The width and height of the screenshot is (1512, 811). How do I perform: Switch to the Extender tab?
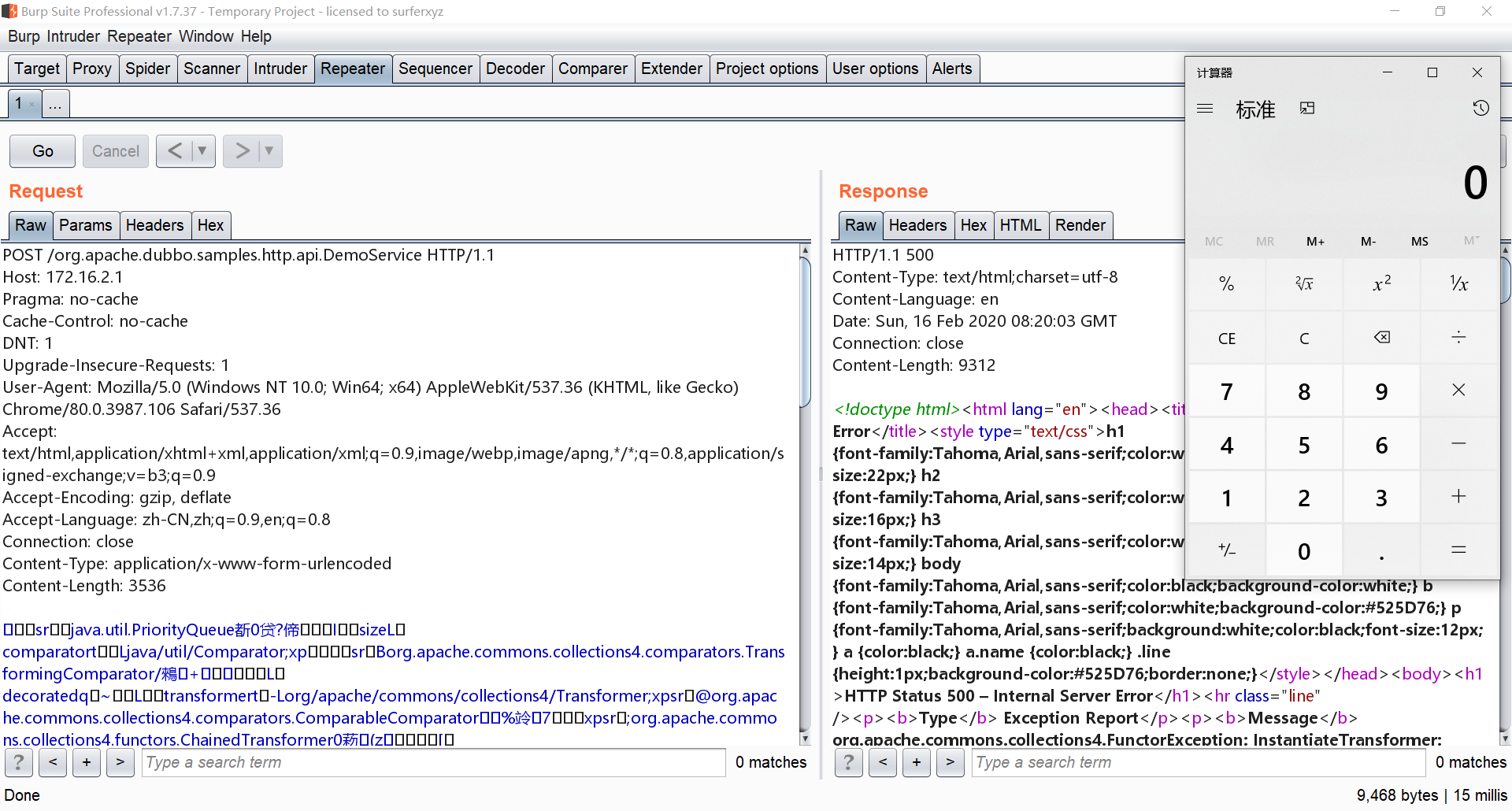coord(672,69)
